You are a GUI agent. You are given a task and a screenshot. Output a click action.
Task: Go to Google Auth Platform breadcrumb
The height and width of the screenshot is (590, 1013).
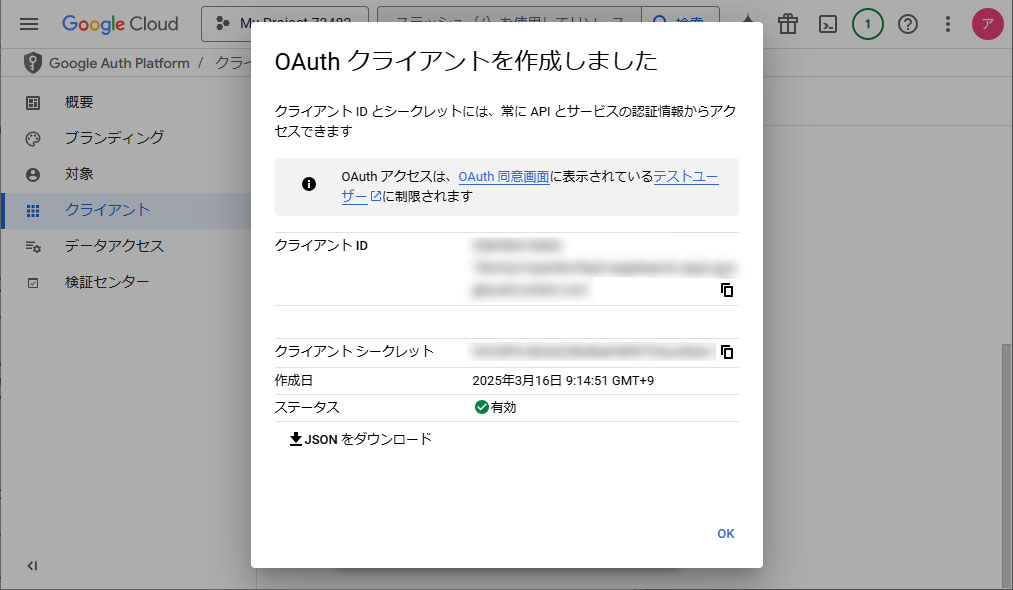(x=120, y=63)
